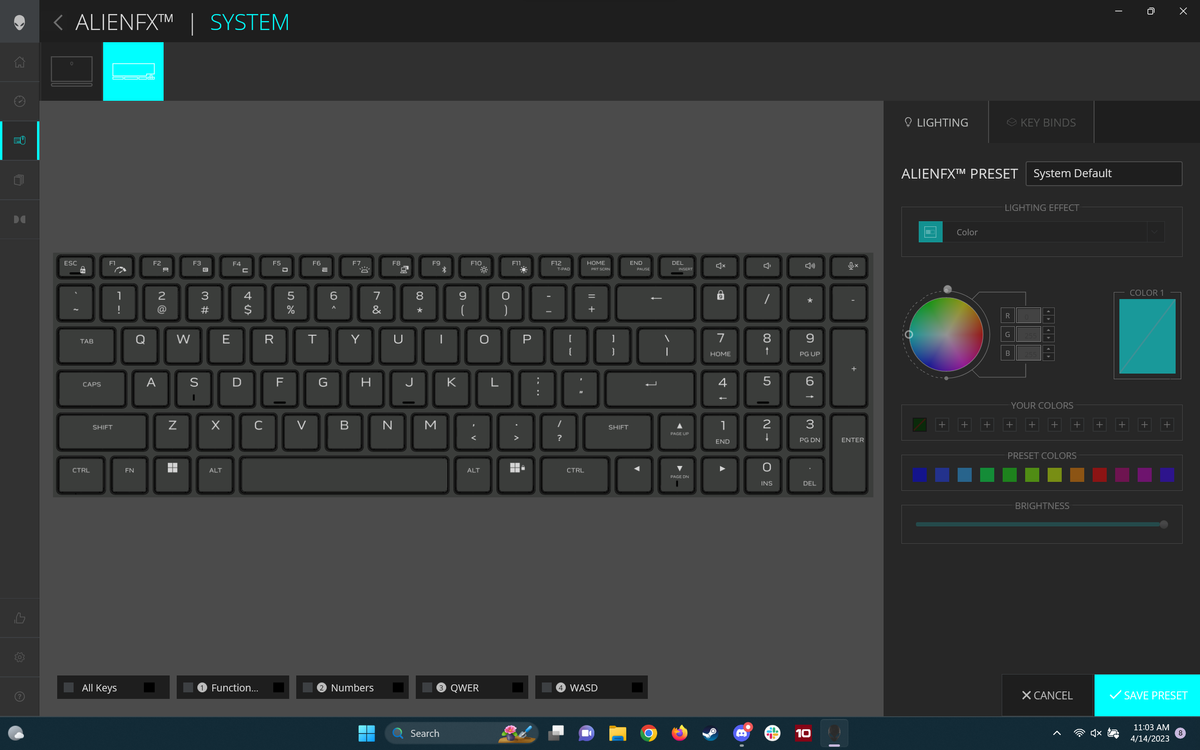
Task: Open the library pages sidebar icon
Action: 19,180
